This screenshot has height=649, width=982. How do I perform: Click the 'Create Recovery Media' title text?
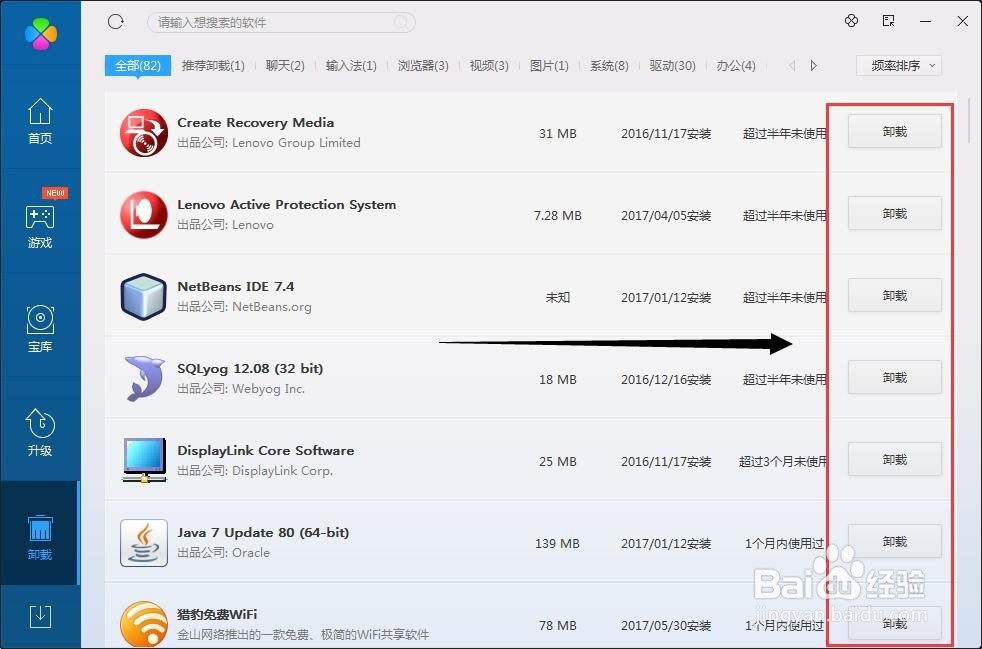pos(256,122)
